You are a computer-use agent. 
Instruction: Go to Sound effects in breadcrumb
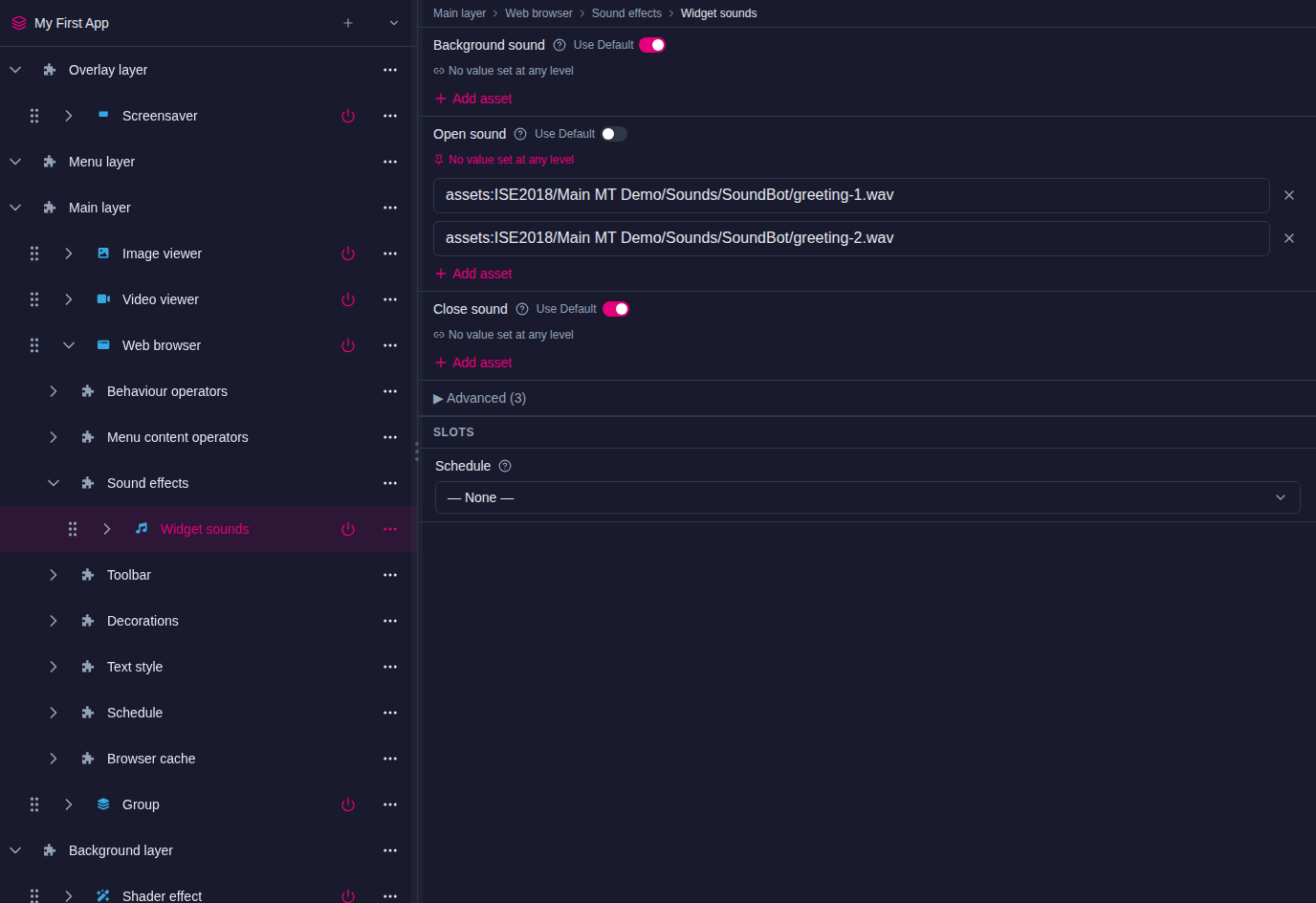[x=626, y=13]
